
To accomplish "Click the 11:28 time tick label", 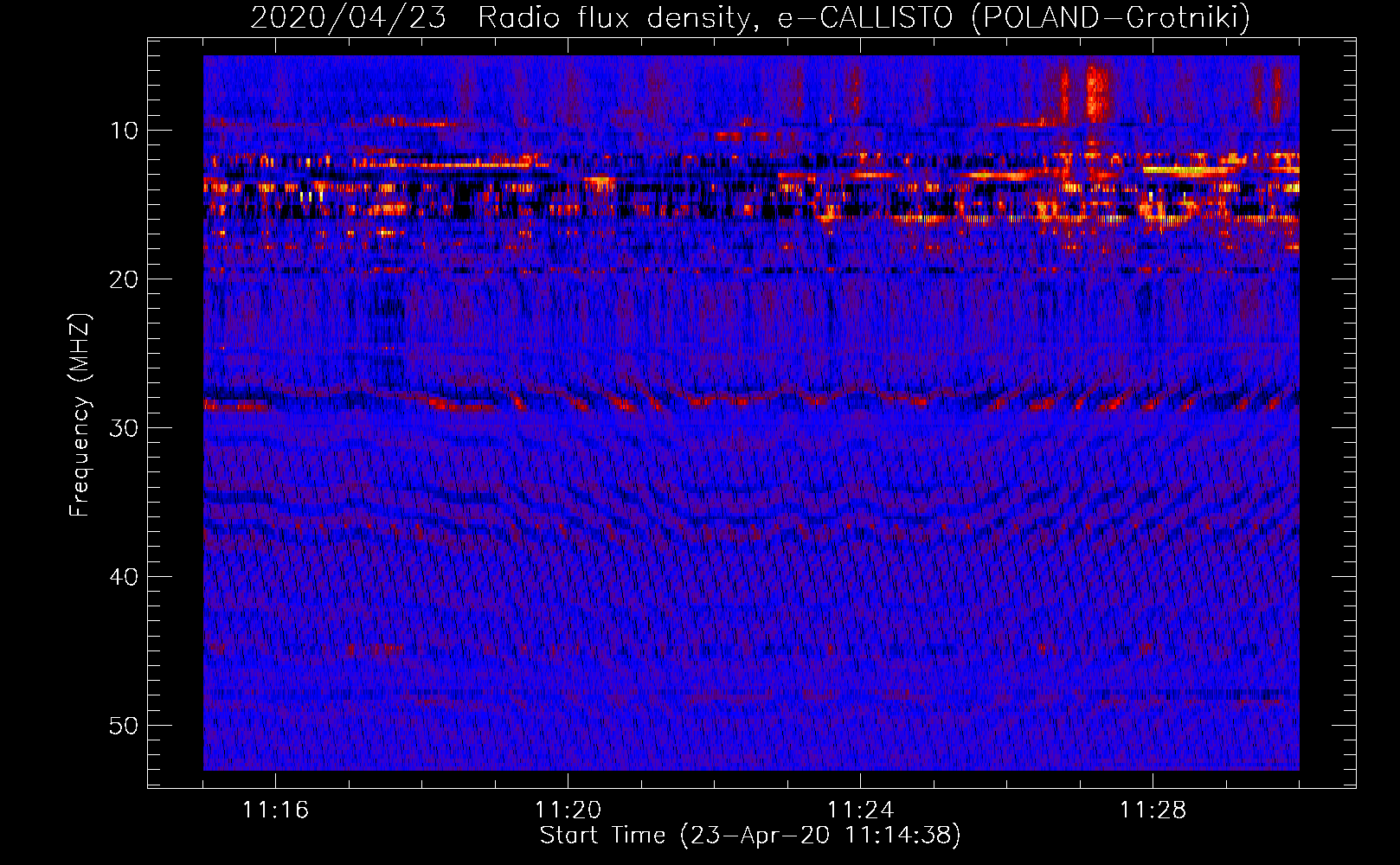I will tap(1153, 811).
